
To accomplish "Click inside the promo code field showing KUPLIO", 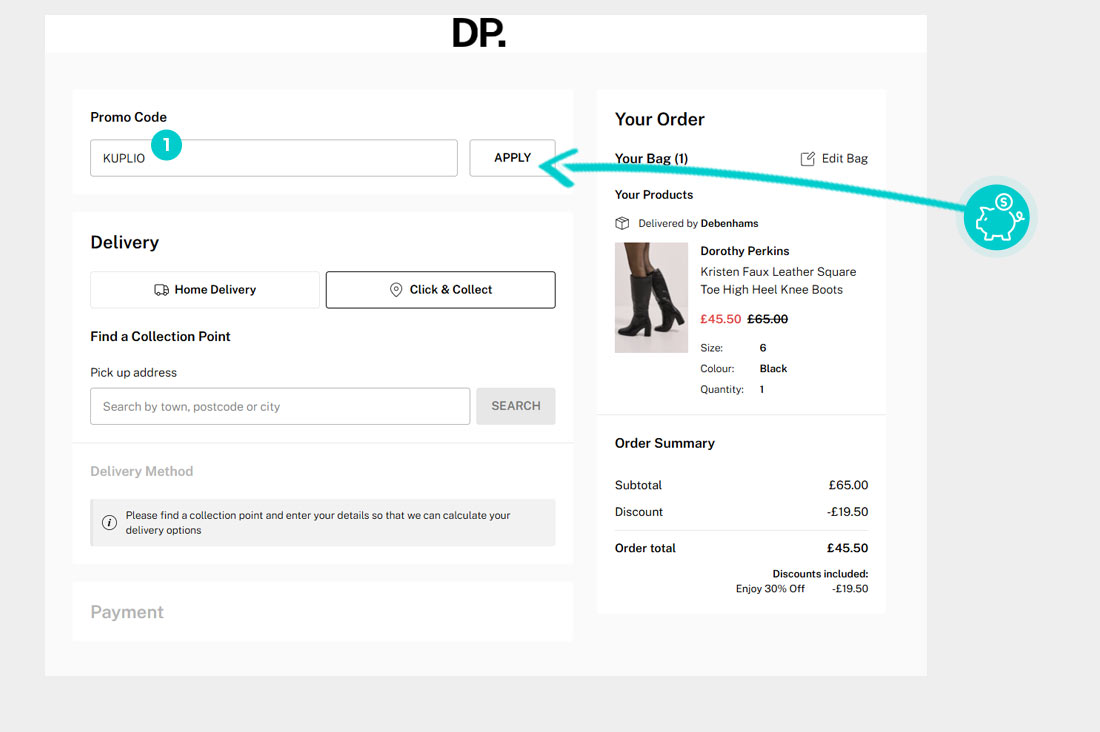I will (273, 157).
